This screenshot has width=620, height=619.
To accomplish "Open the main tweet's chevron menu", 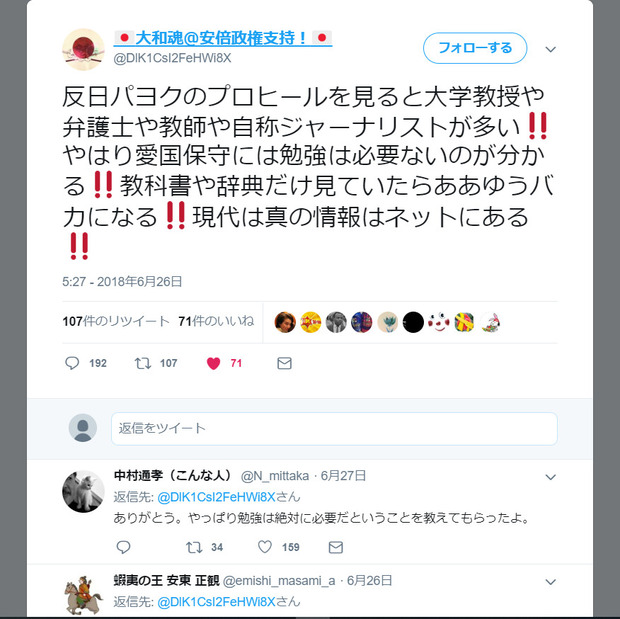I will (551, 49).
